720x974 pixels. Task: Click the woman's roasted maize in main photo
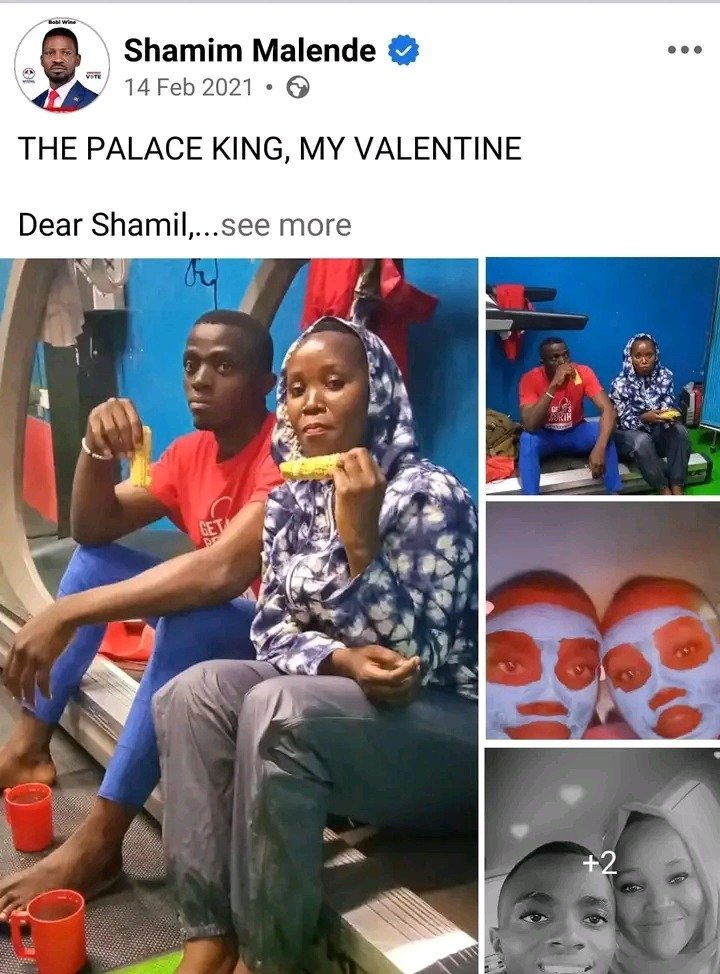click(x=309, y=466)
